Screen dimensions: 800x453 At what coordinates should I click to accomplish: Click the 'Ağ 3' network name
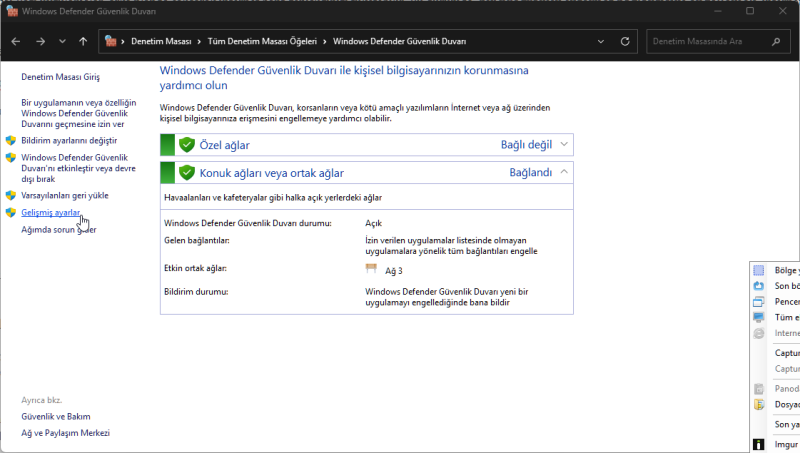pos(394,271)
